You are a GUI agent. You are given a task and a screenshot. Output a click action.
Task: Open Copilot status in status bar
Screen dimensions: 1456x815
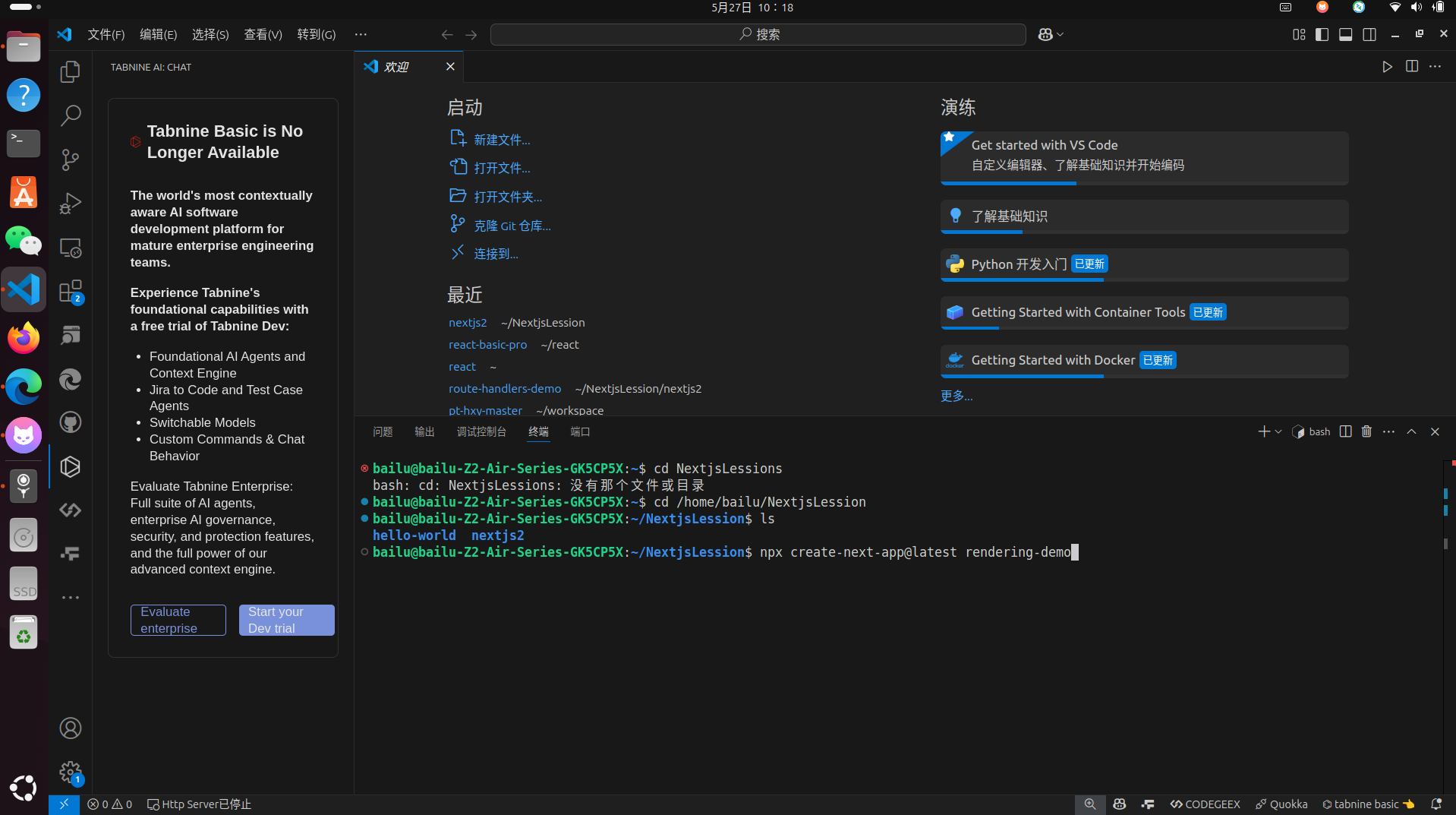[1120, 804]
